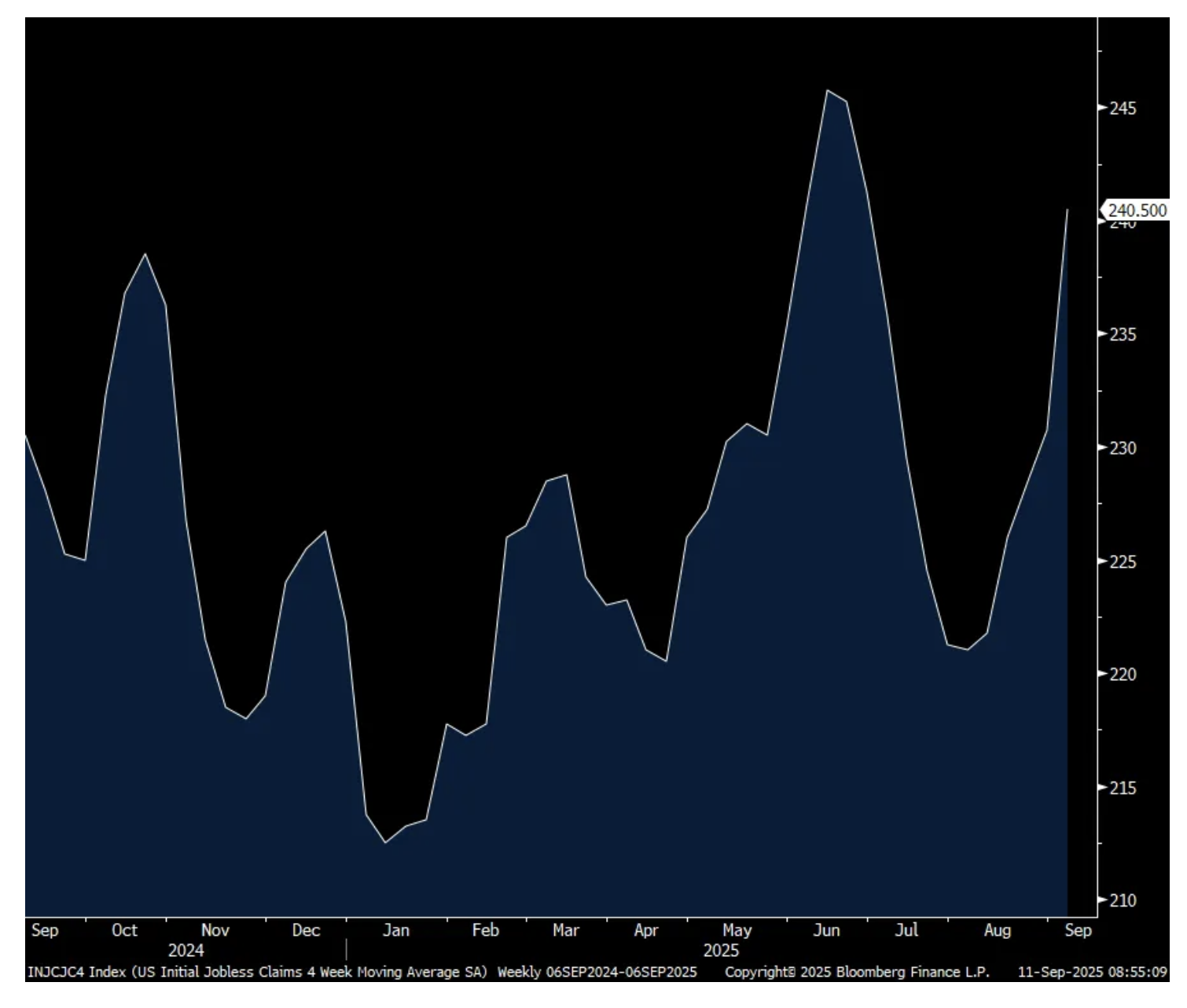The image size is (1187, 1008).
Task: Select the Dec month label on time axis
Action: [306, 930]
